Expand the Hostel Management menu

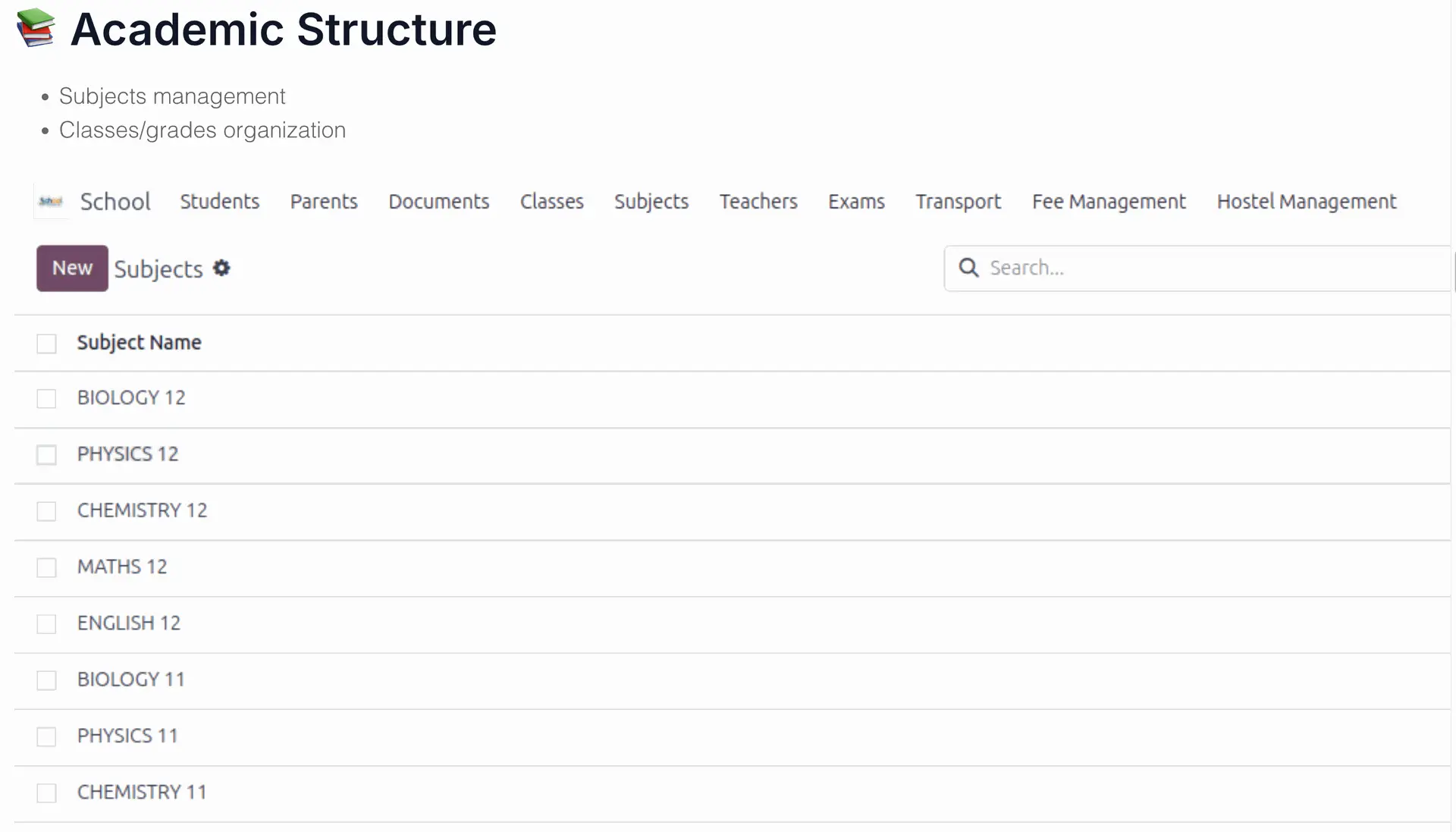[x=1307, y=202]
